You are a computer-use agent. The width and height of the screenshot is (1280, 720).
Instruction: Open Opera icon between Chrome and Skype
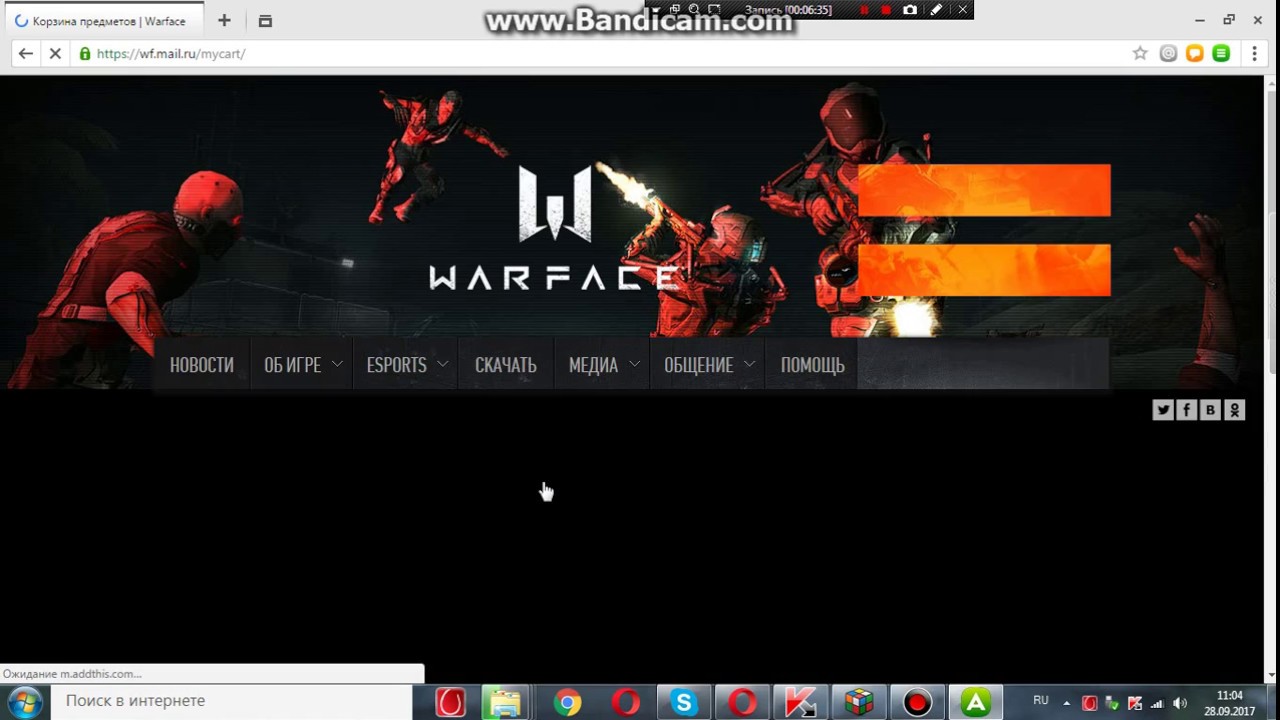coord(626,702)
